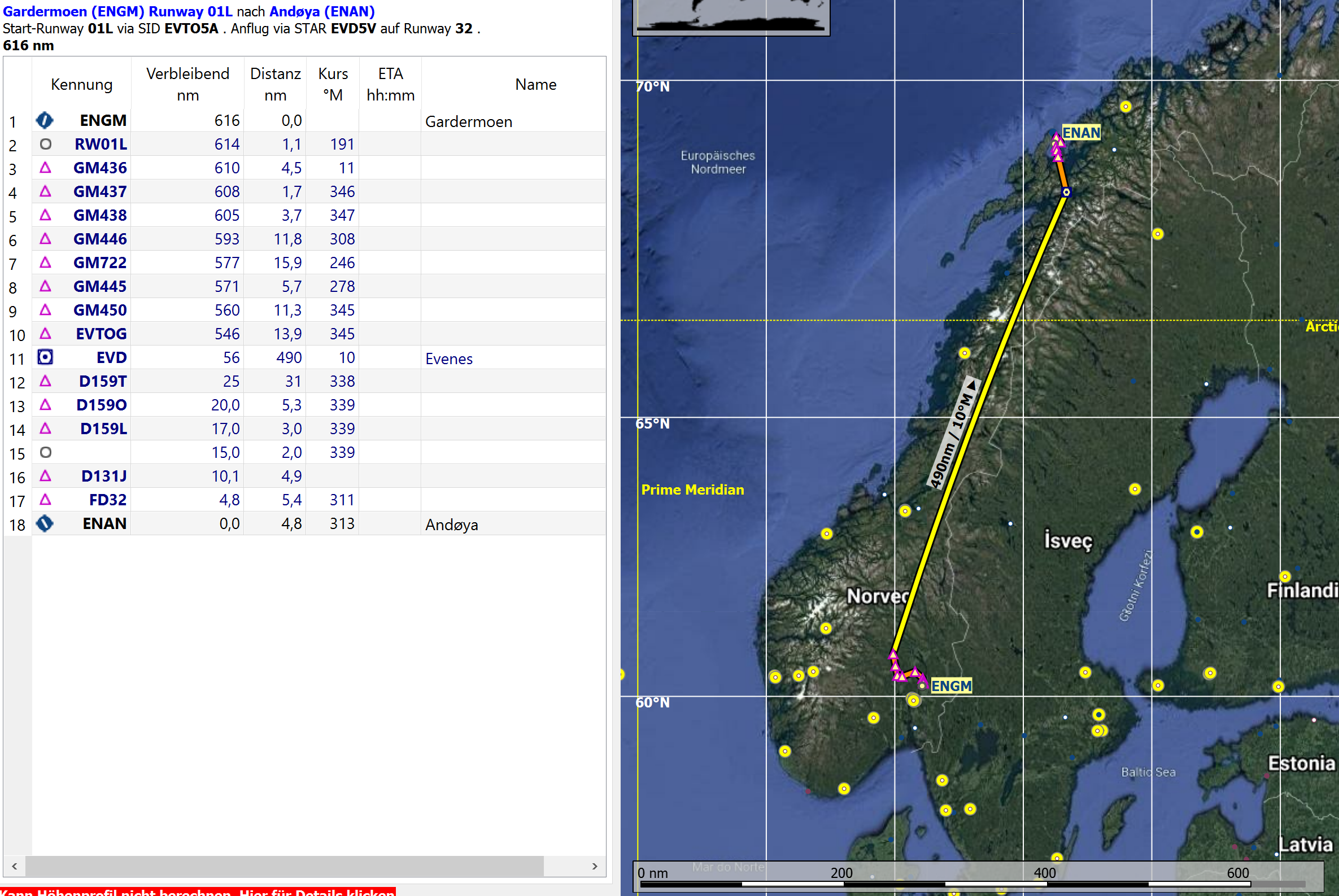The width and height of the screenshot is (1339, 896).
Task: Click the ENAN airport icon in row 18
Action: tap(45, 523)
